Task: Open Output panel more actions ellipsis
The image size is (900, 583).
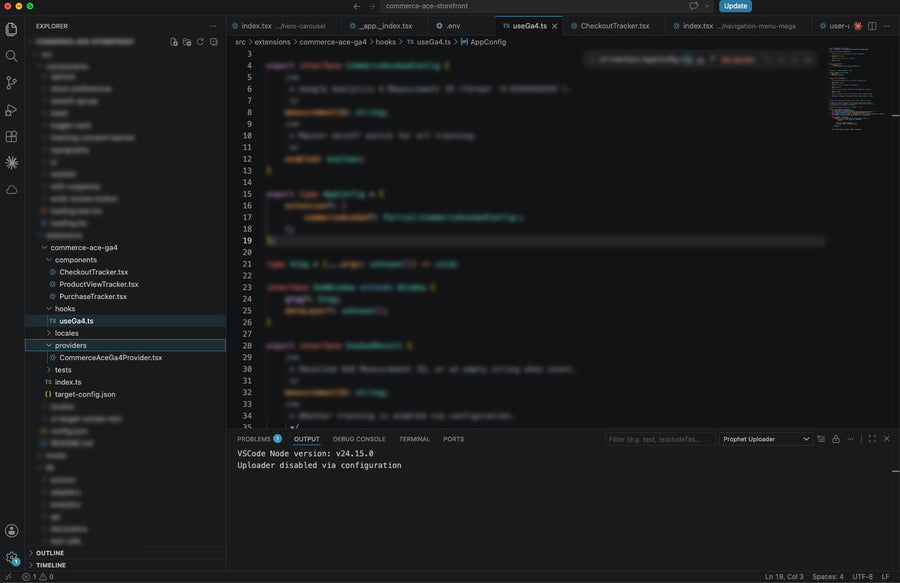Action: click(851, 439)
